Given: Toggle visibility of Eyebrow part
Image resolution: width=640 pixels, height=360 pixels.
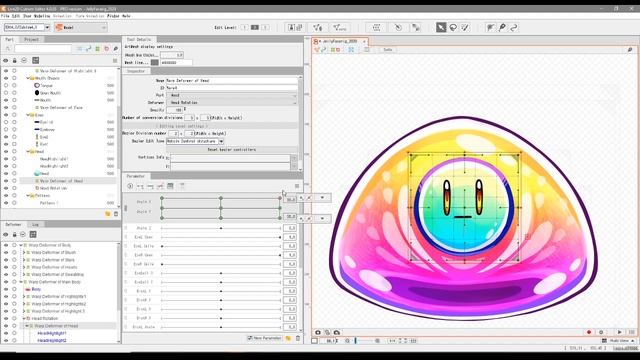Looking at the screenshot, I should pyautogui.click(x=6, y=129).
